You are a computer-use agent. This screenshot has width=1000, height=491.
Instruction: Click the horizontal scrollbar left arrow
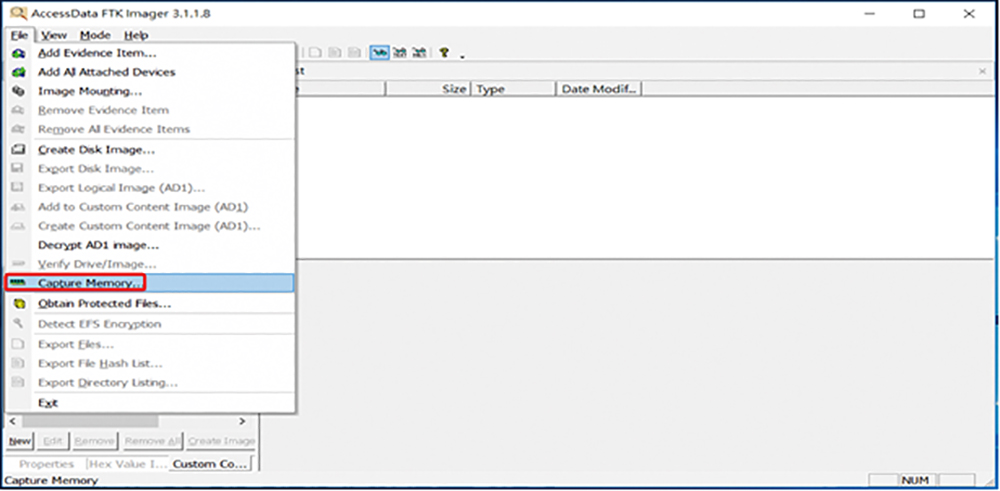tap(12, 421)
